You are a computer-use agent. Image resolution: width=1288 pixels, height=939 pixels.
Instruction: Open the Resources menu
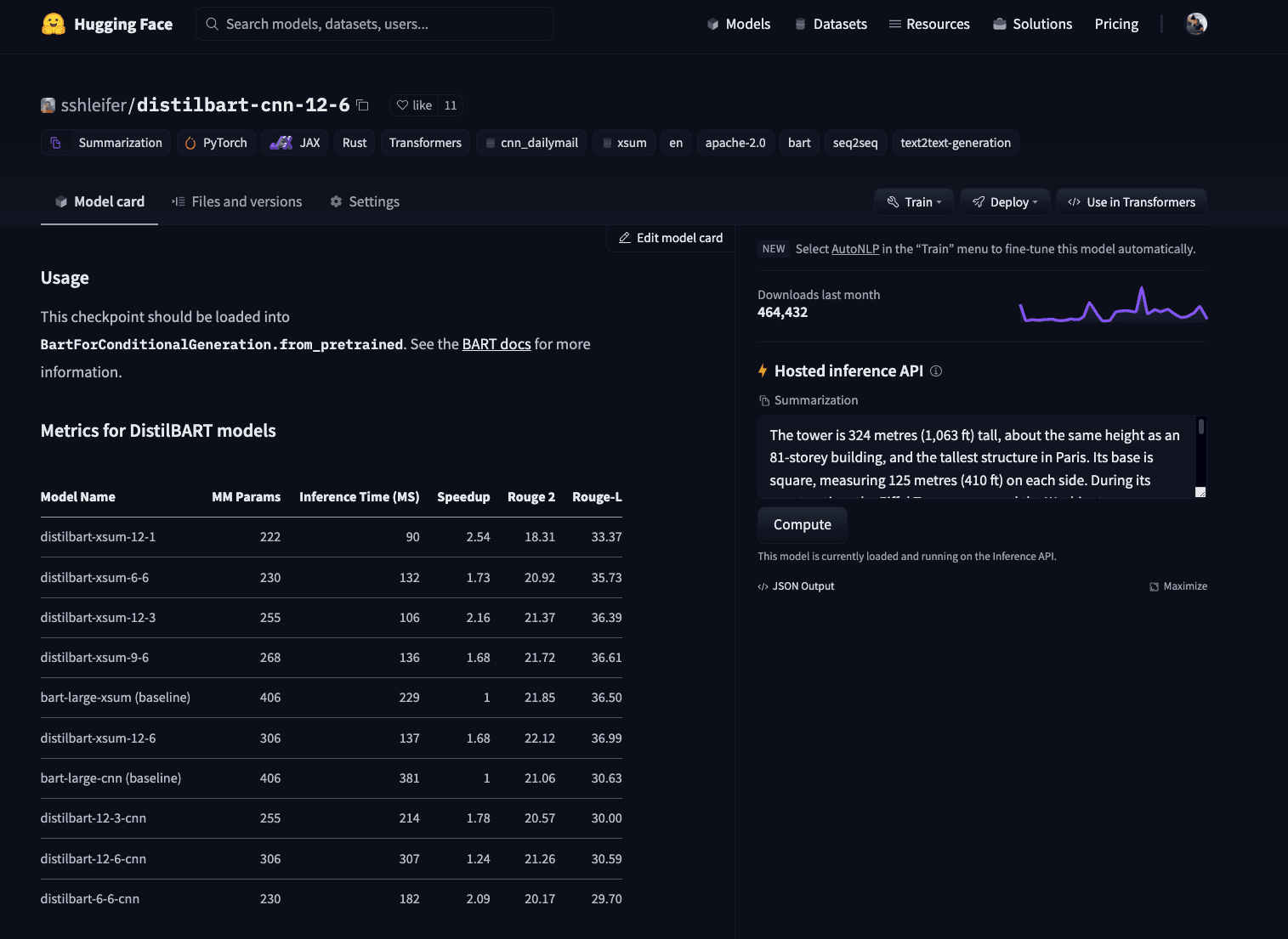(929, 24)
